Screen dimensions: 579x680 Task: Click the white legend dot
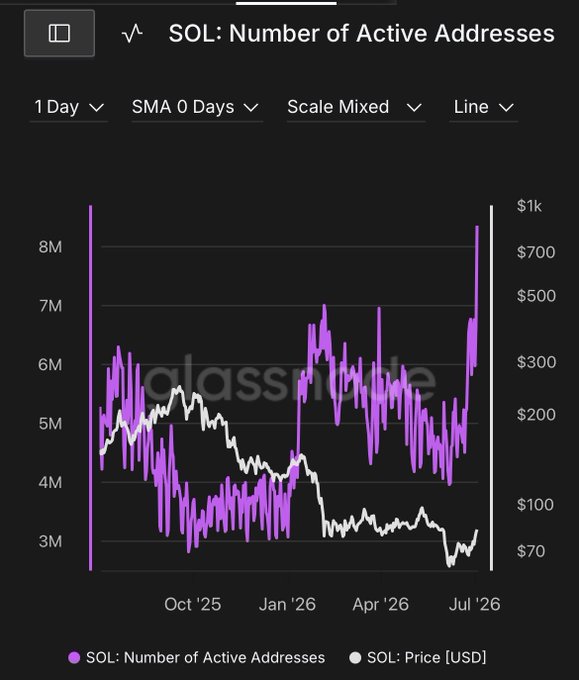pyautogui.click(x=355, y=658)
